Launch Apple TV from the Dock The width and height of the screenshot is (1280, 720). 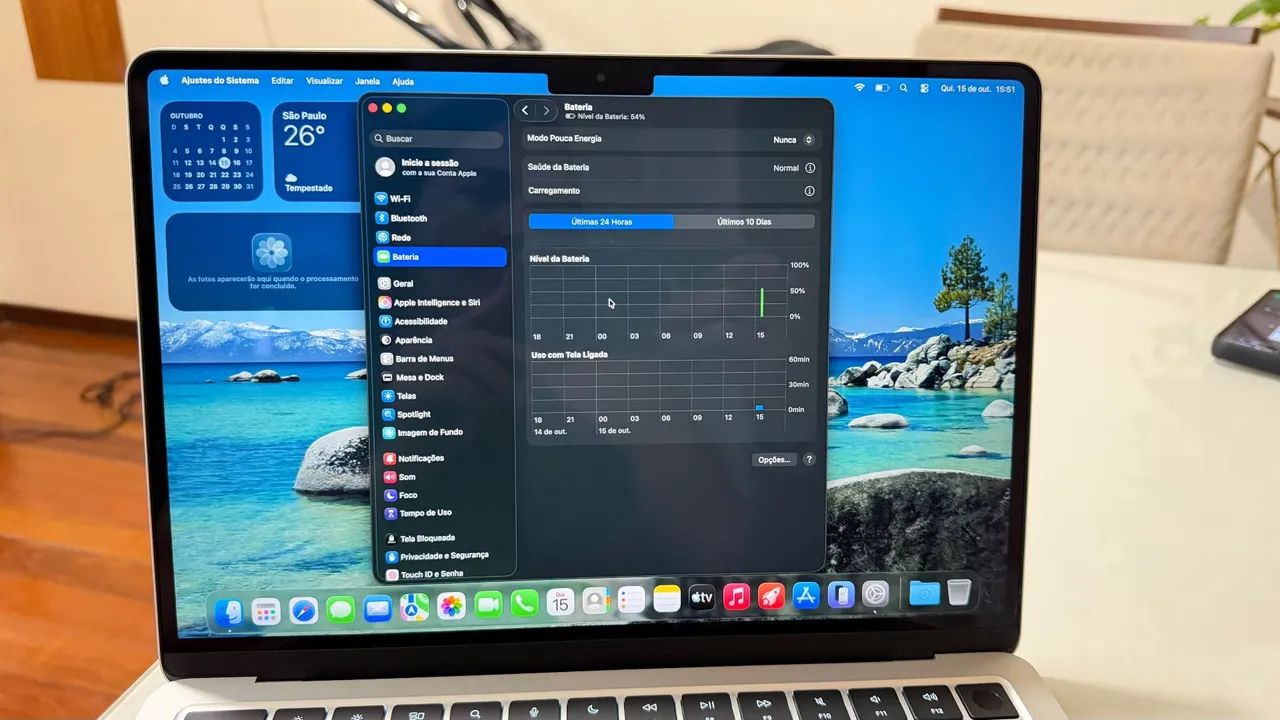click(x=701, y=598)
